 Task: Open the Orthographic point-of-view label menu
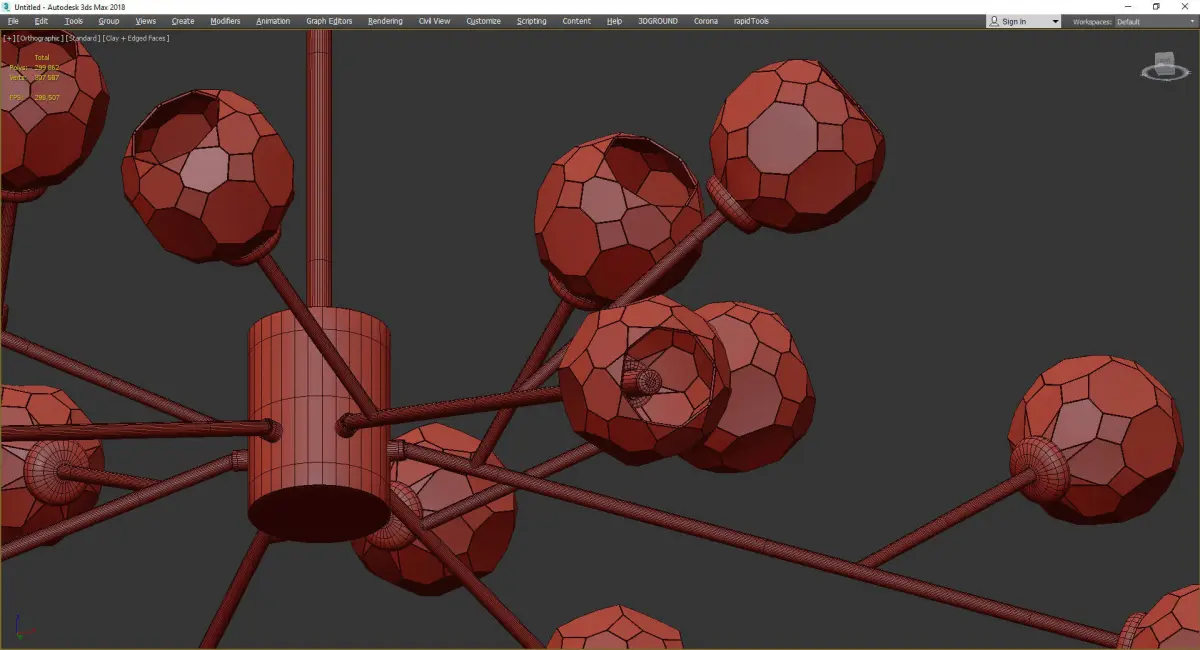click(40, 38)
